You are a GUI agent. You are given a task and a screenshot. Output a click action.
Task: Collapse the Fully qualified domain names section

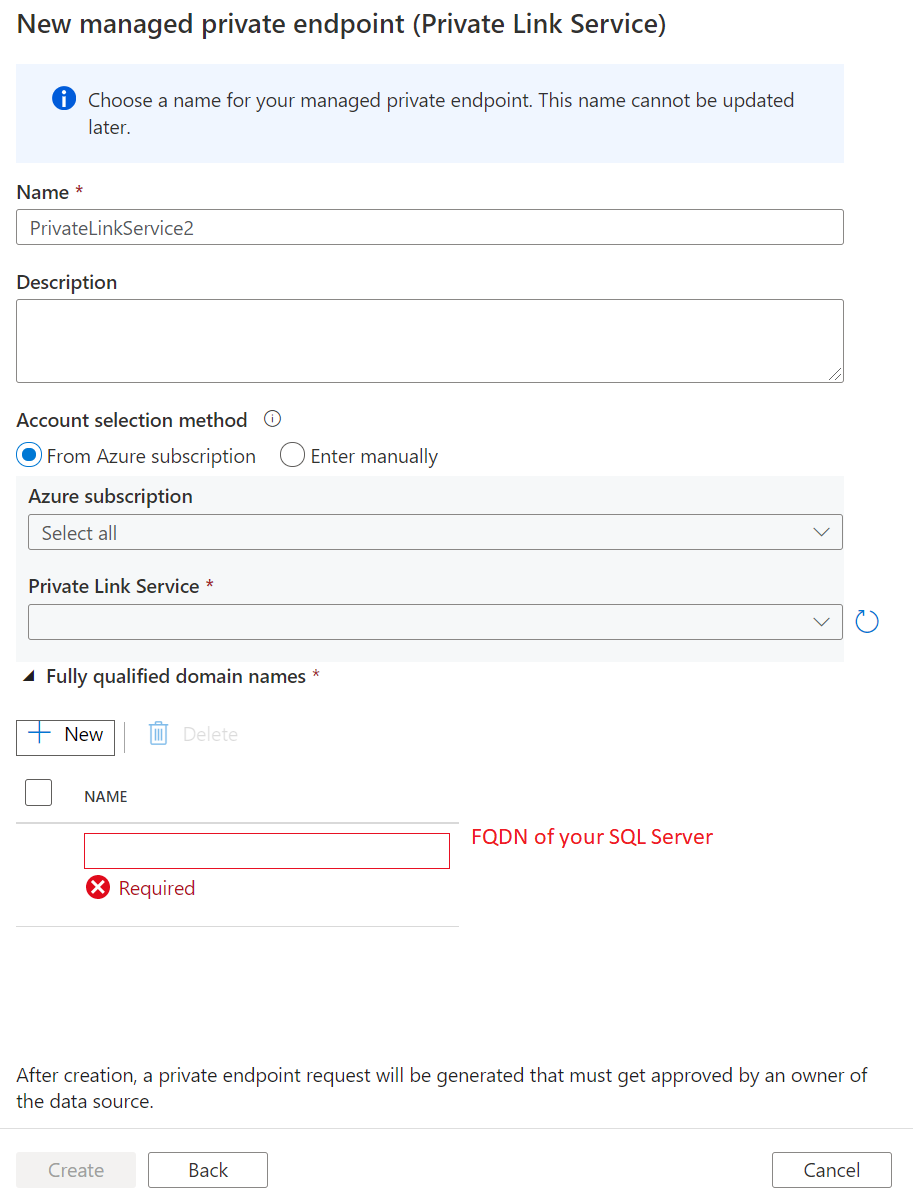point(27,675)
